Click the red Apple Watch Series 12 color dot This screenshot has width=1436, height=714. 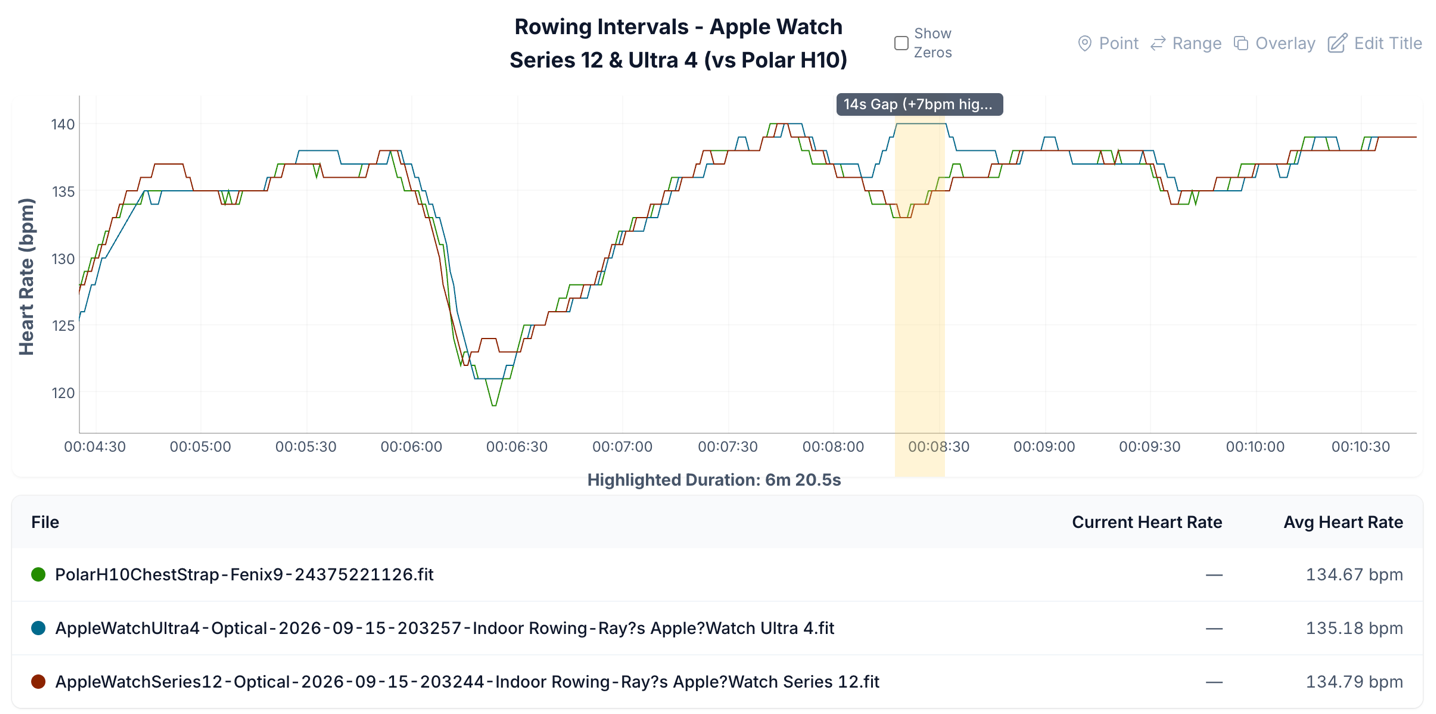(38, 682)
